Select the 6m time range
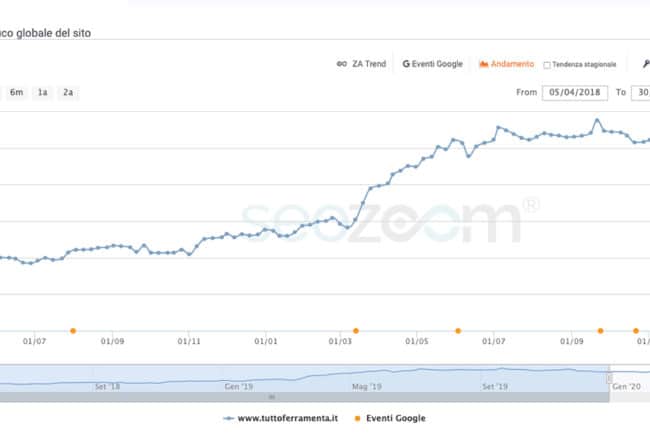This screenshot has height=433, width=650. click(17, 92)
